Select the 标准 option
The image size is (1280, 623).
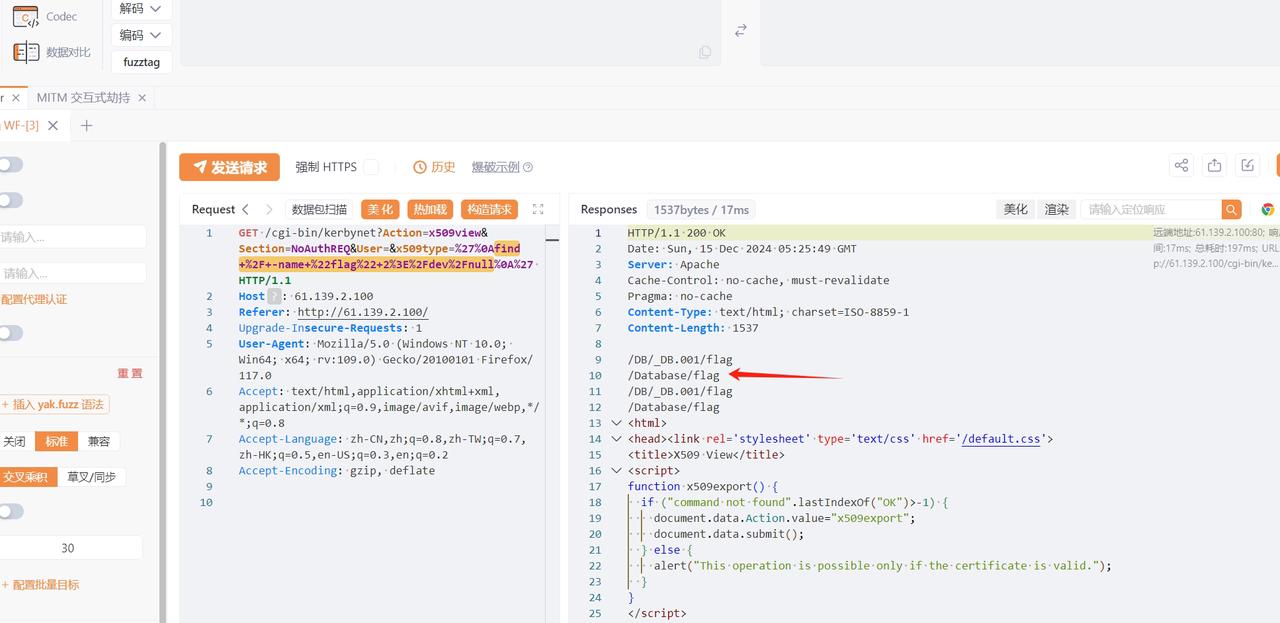(56, 441)
